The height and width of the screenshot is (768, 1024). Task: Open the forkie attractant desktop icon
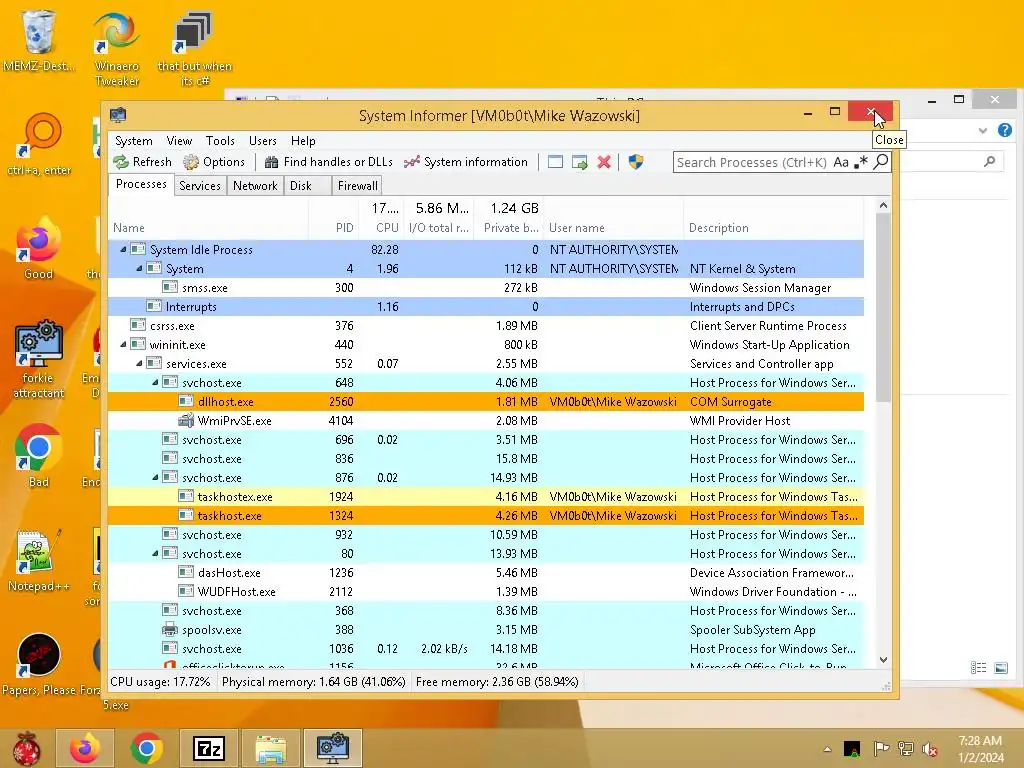[39, 359]
